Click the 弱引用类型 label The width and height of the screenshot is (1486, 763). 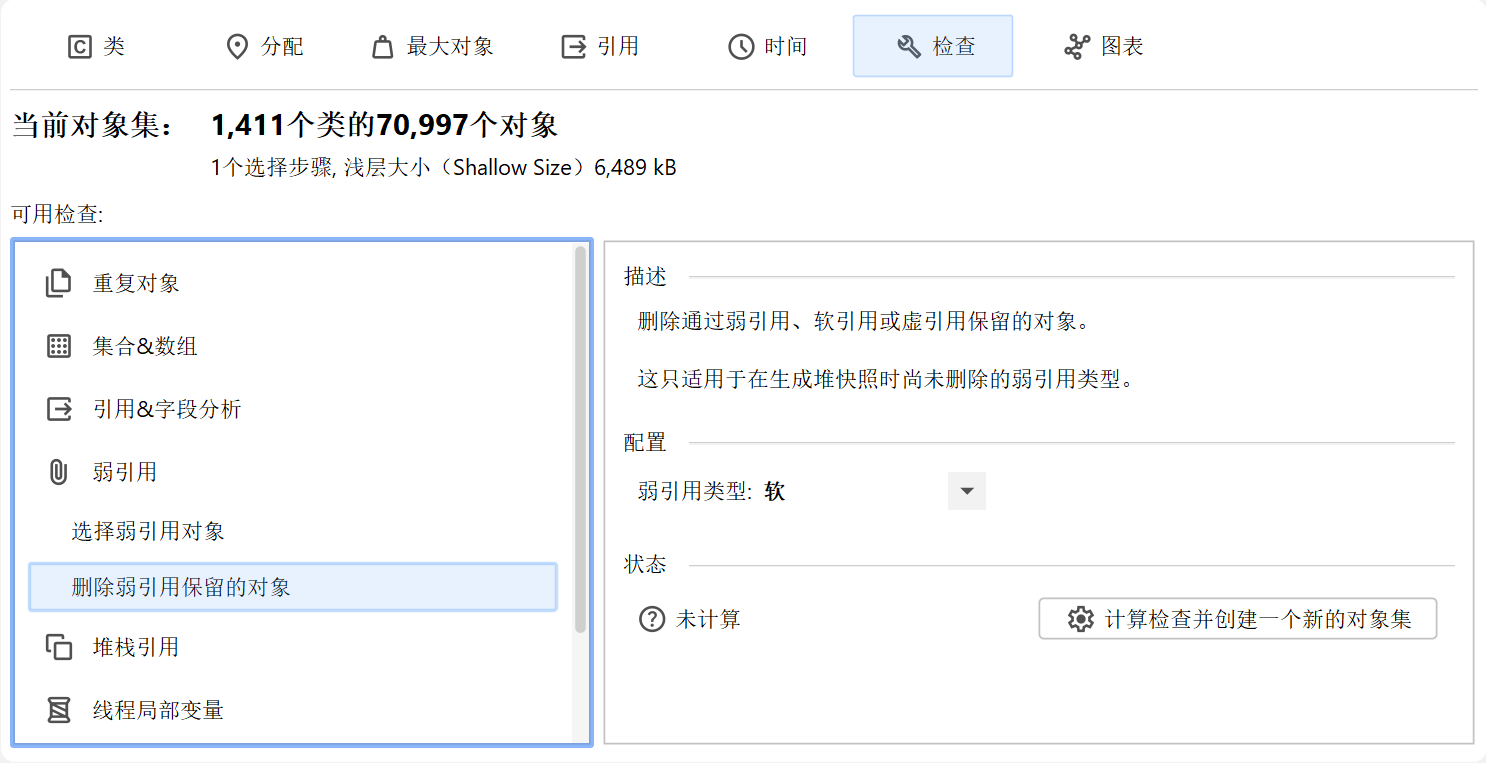pyautogui.click(x=695, y=492)
